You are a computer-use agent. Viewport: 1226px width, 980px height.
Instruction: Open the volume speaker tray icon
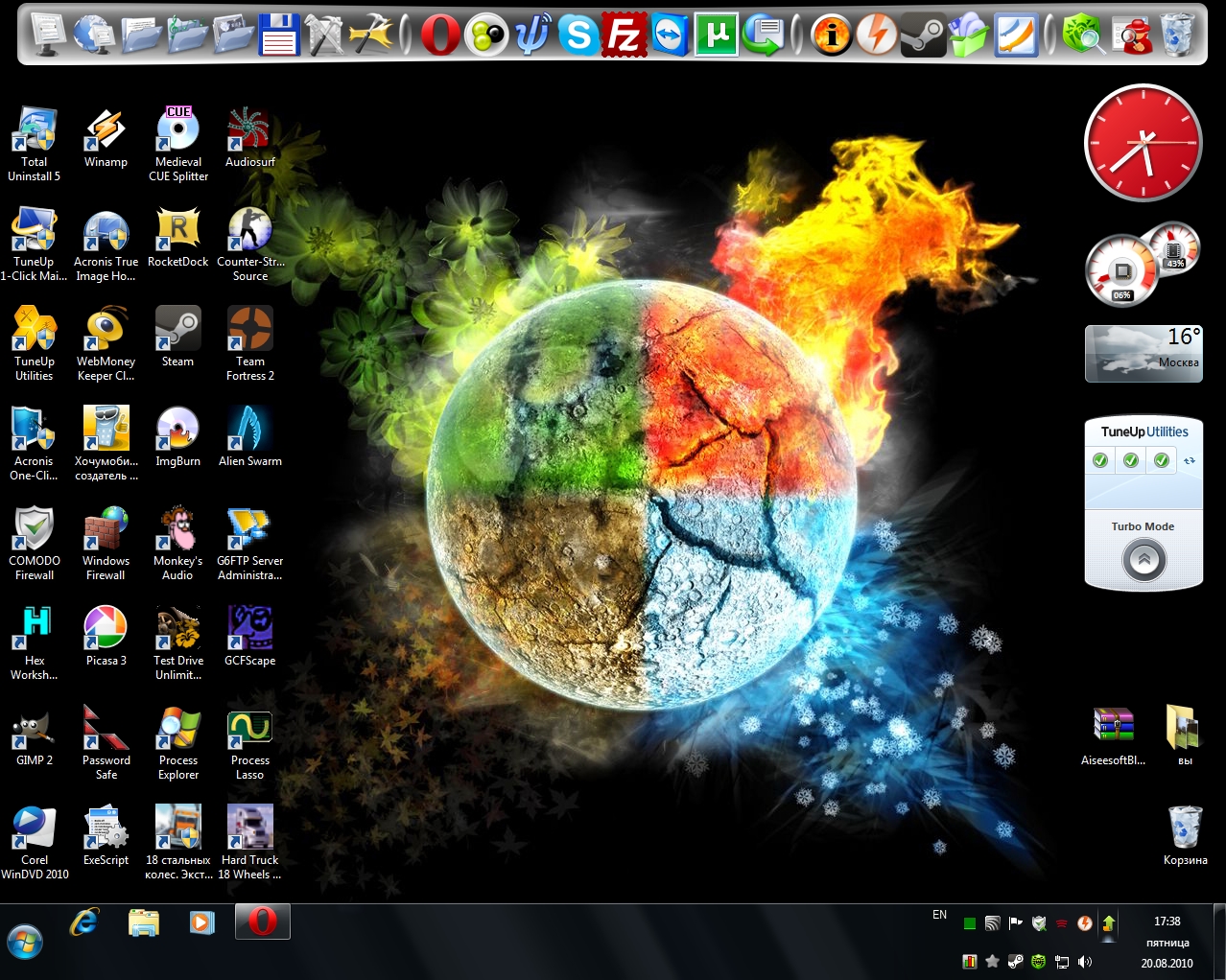point(1085,962)
